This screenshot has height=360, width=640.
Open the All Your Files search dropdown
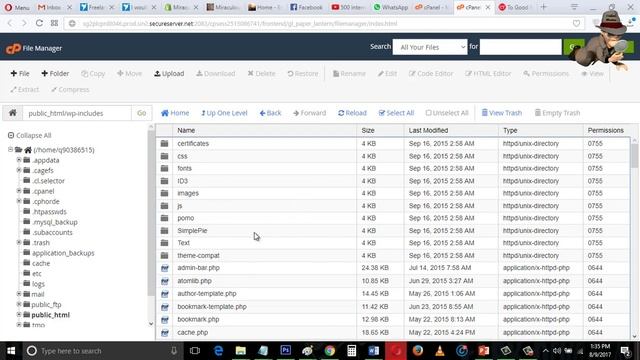tap(430, 47)
